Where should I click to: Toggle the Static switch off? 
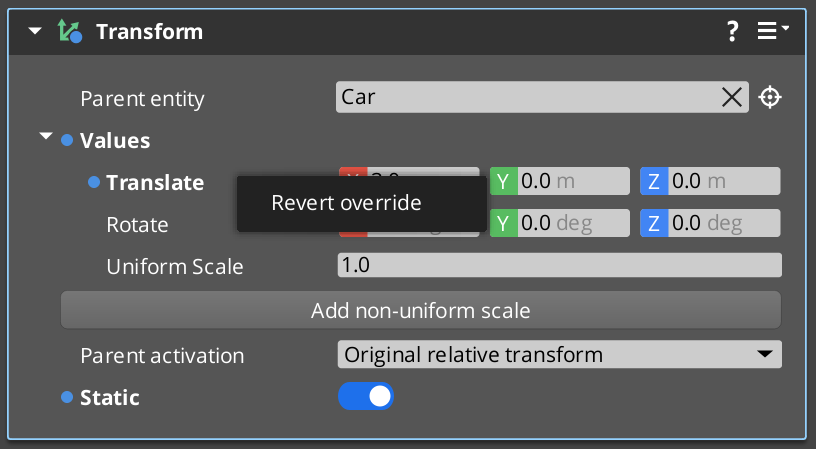click(366, 397)
